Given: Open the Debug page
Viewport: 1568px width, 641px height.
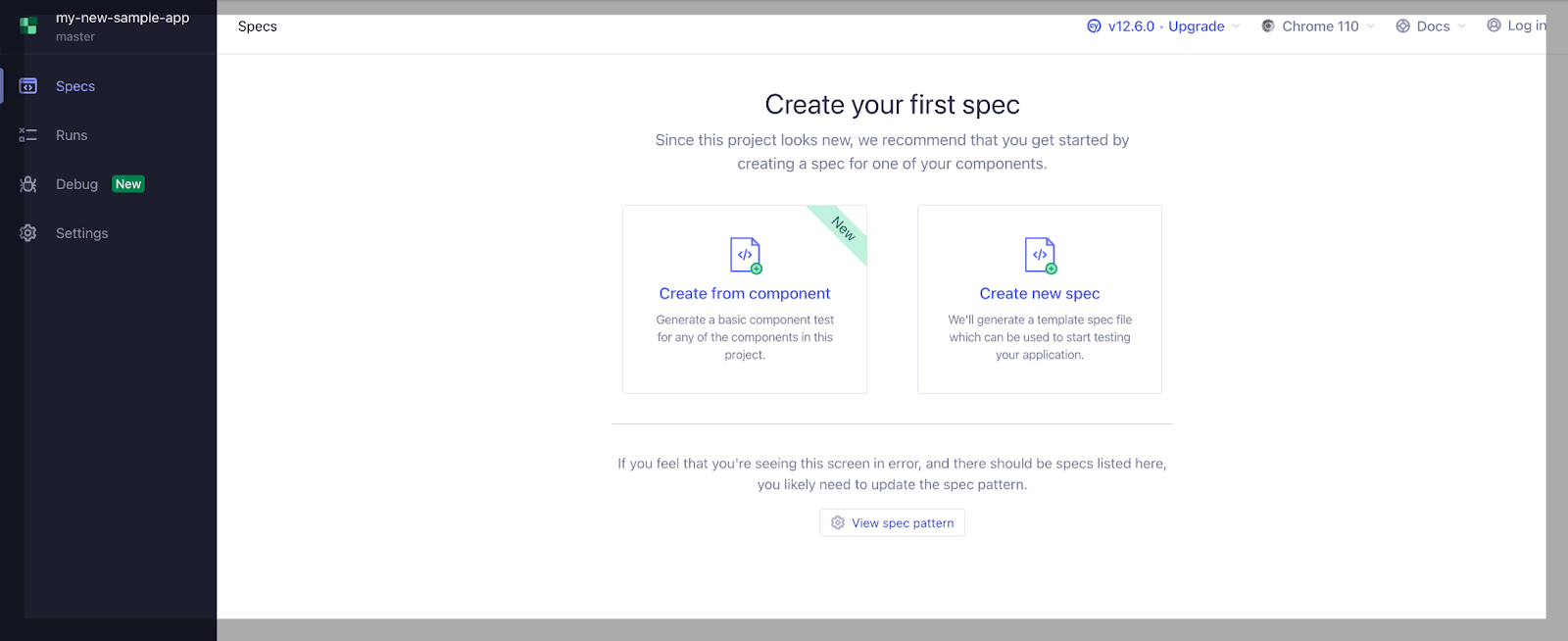Looking at the screenshot, I should (x=76, y=184).
